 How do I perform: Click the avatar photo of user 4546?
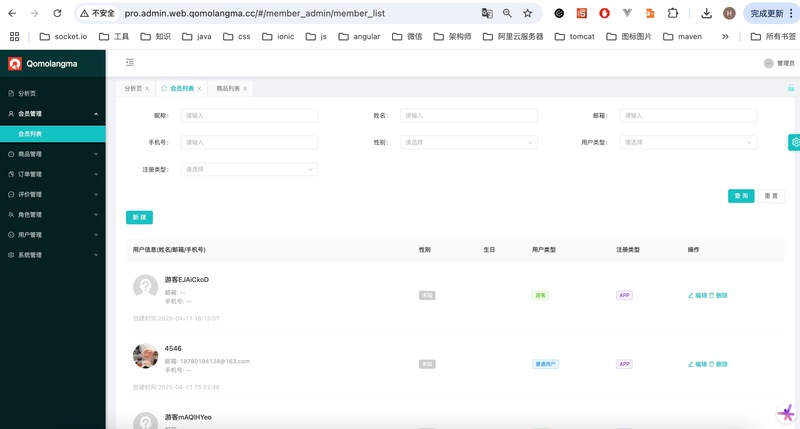(145, 356)
